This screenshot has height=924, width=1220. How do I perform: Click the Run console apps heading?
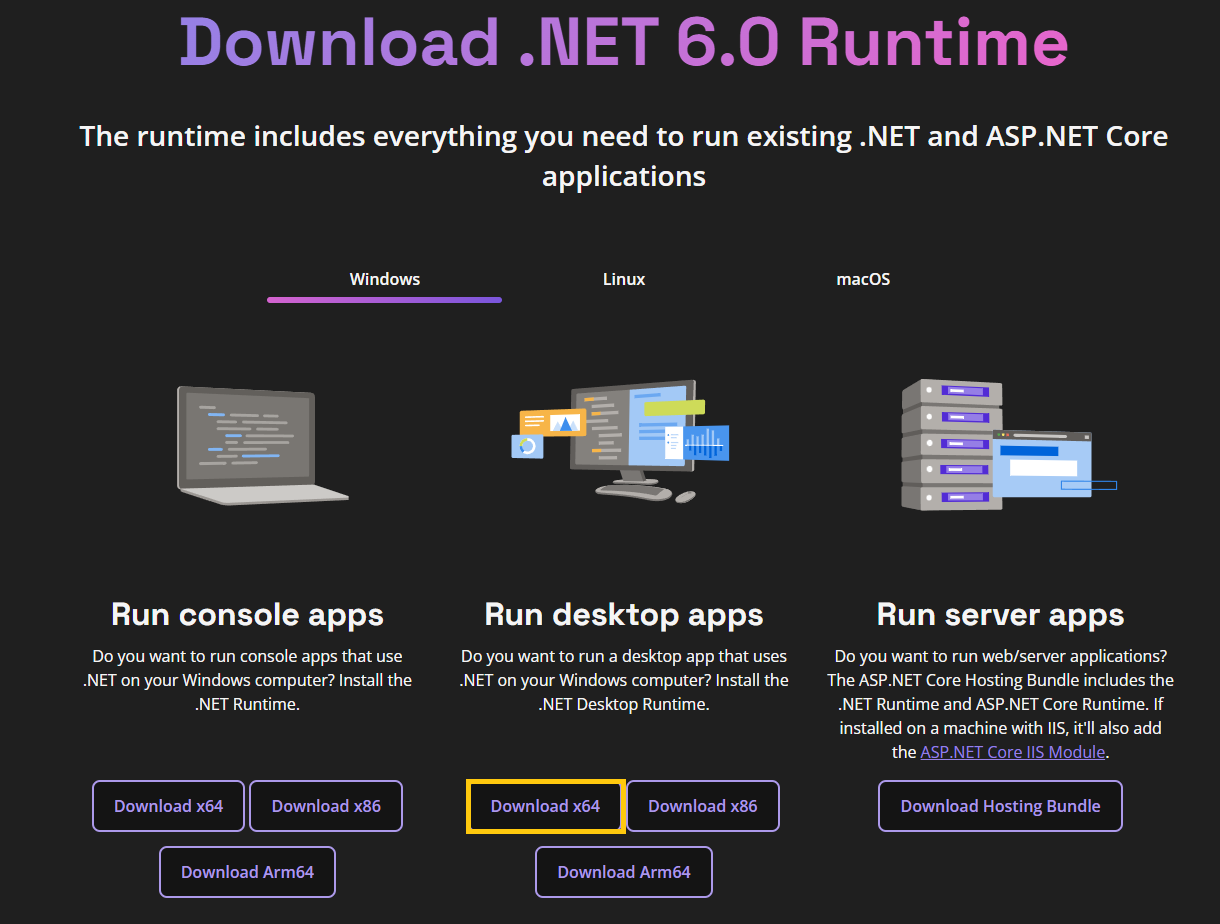click(247, 614)
